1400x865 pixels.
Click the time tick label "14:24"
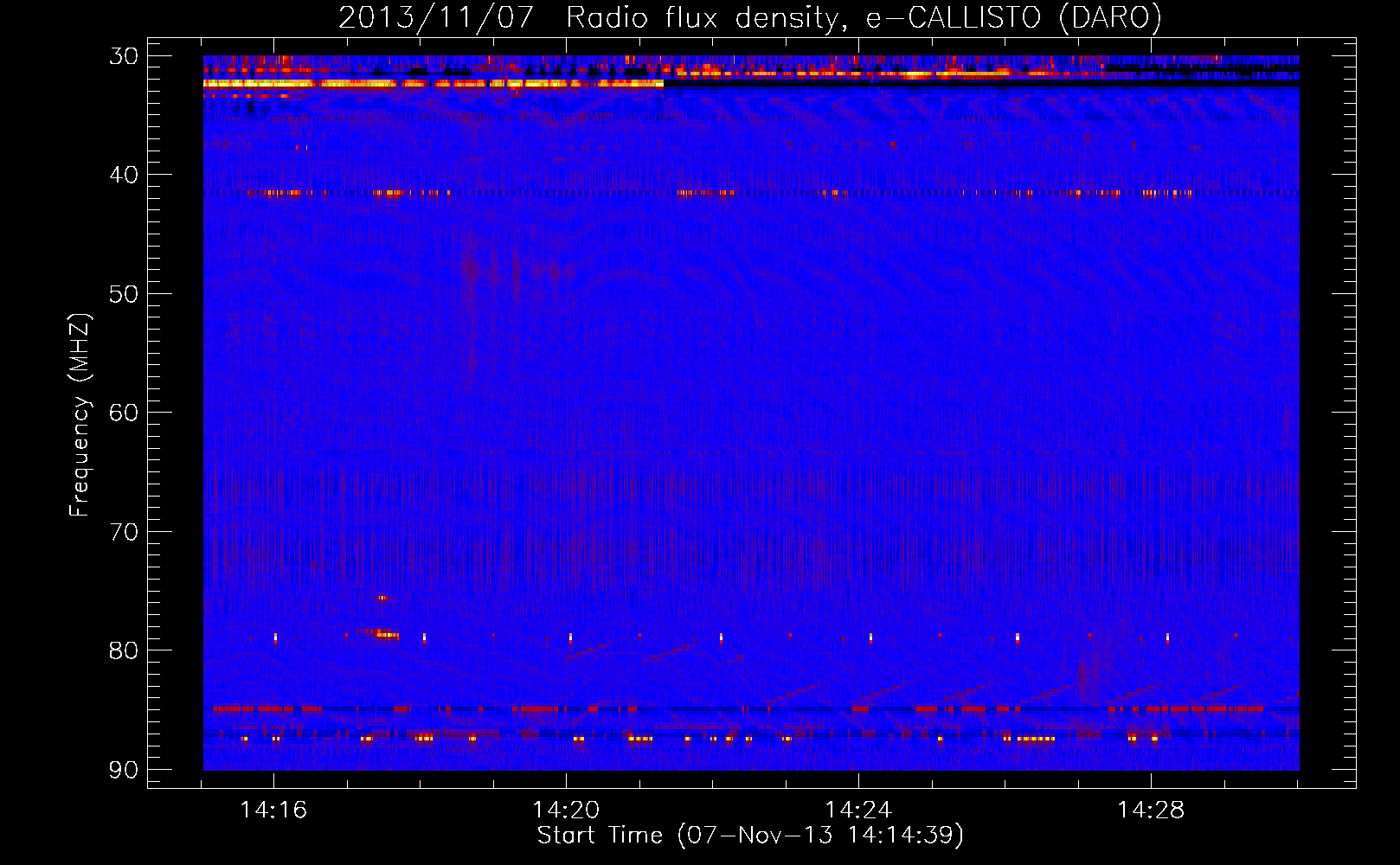858,811
